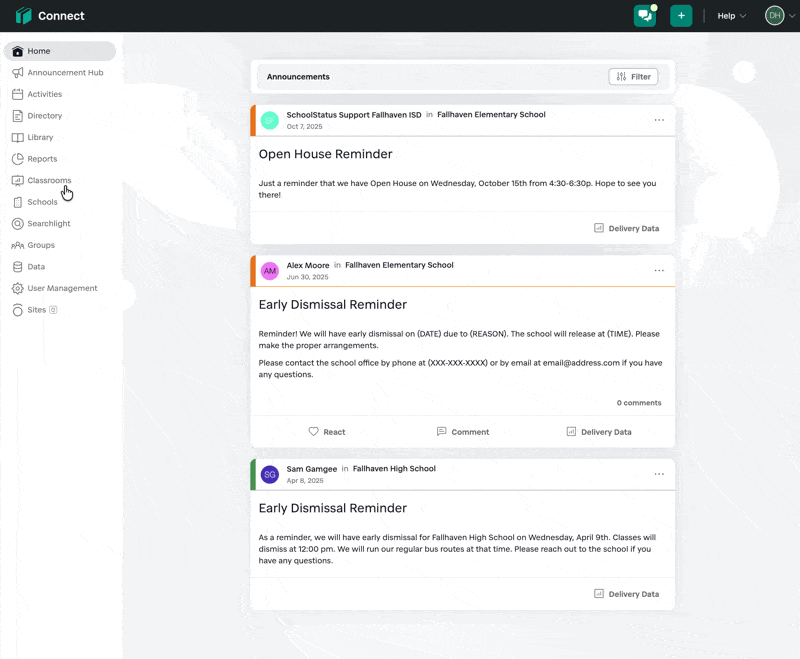The image size is (800, 659).
Task: Open options menu on Alex Moore's post
Action: (x=659, y=270)
